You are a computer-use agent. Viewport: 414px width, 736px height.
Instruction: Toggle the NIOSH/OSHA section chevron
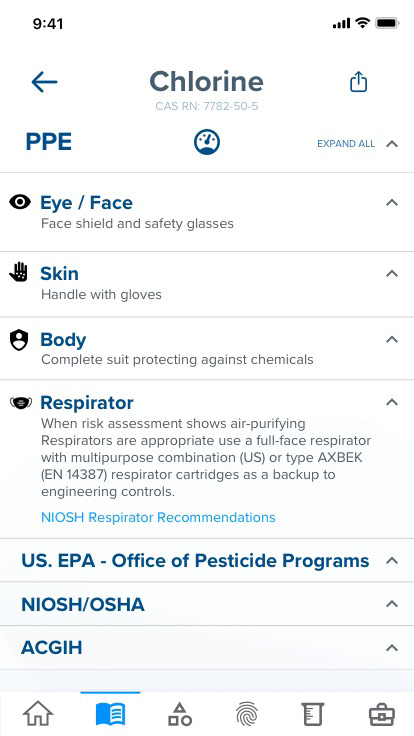392,604
